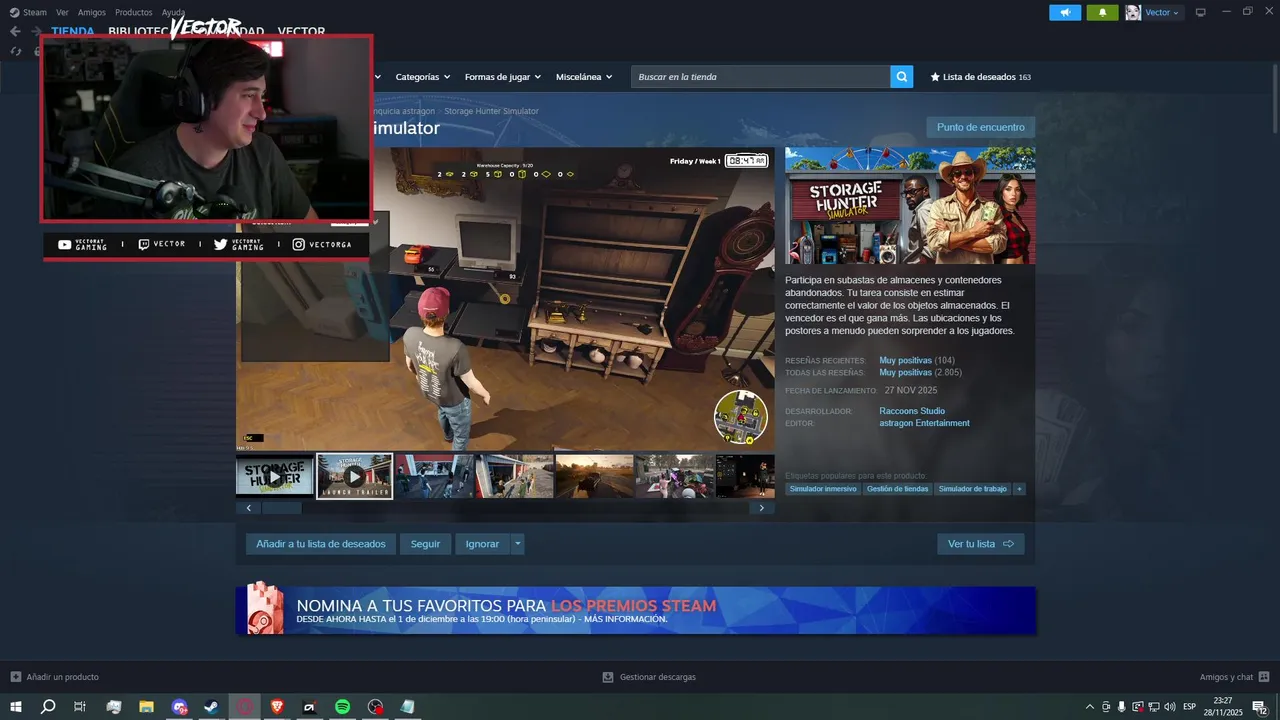The height and width of the screenshot is (720, 1280).
Task: Click the Premios Steam nomination banner
Action: click(636, 610)
